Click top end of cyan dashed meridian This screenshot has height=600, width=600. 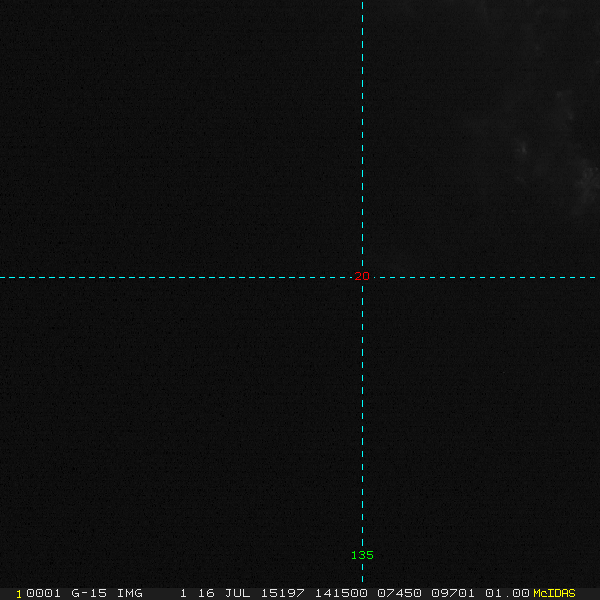tap(362, 3)
